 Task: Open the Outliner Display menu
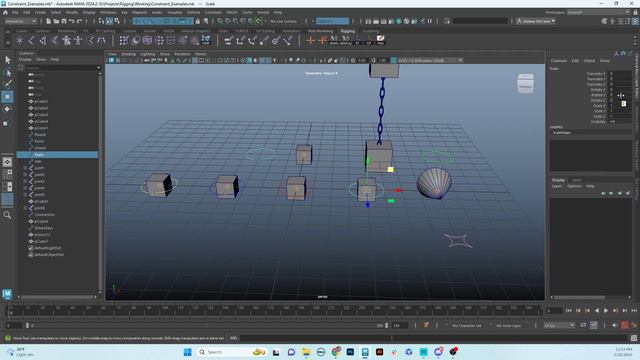click(25, 60)
